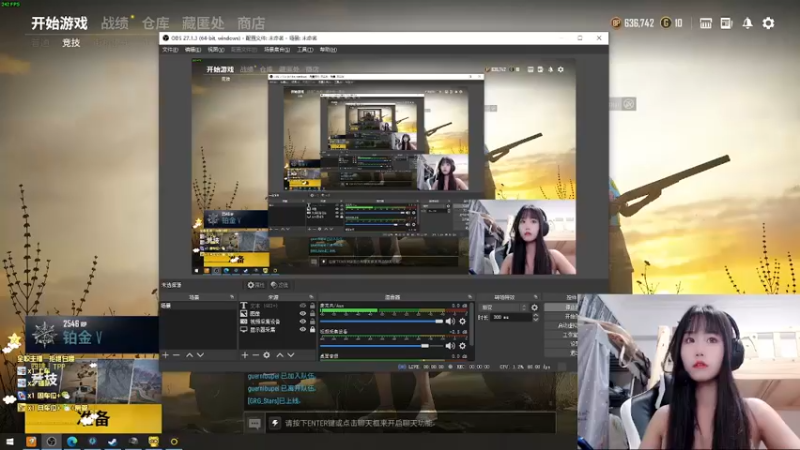Open the View menu in OBS
Screen dimensions: 800x450
pyautogui.click(x=216, y=49)
